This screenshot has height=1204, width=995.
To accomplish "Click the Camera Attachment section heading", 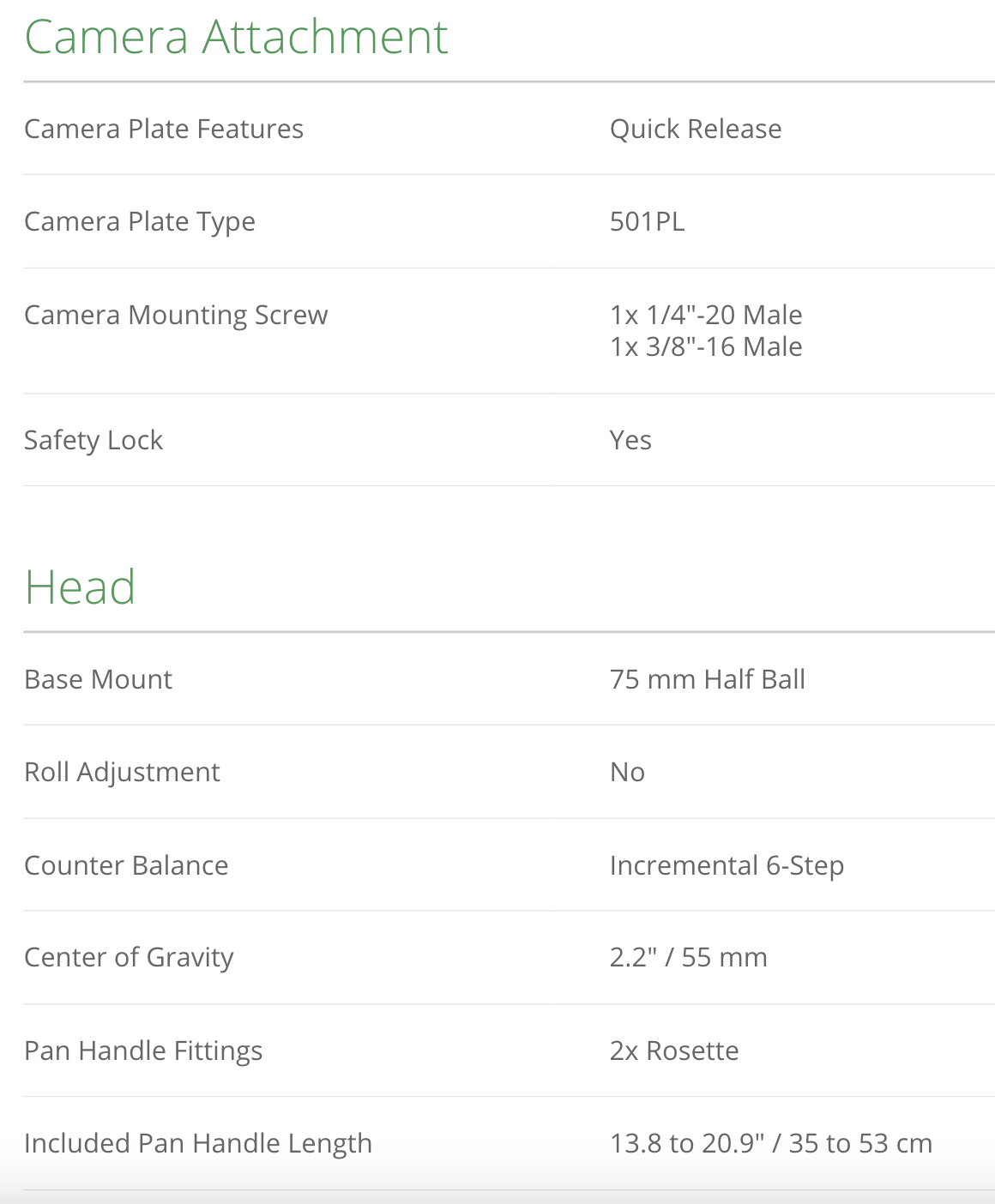I will [236, 37].
